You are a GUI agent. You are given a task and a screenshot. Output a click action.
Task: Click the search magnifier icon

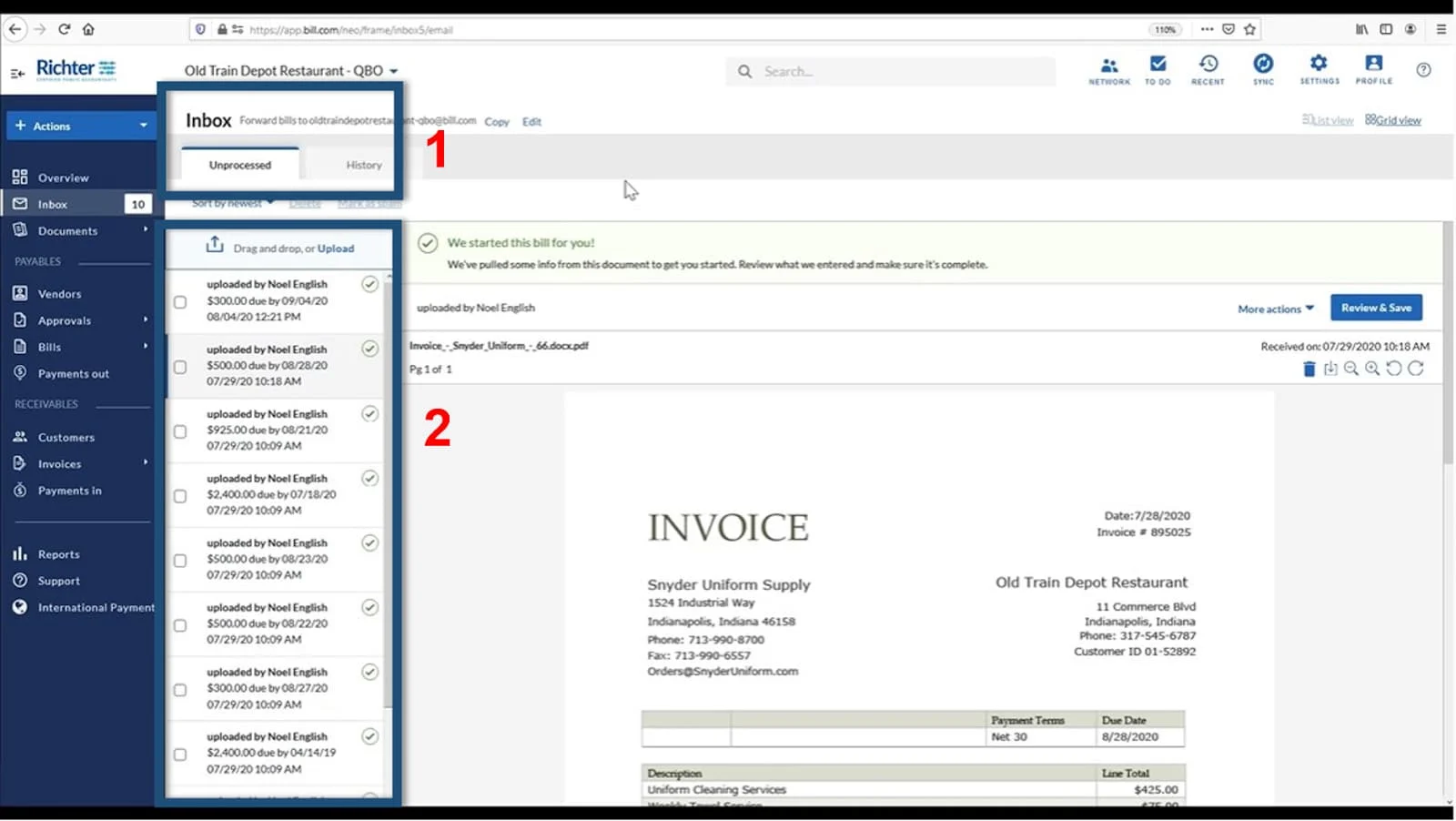tap(745, 71)
